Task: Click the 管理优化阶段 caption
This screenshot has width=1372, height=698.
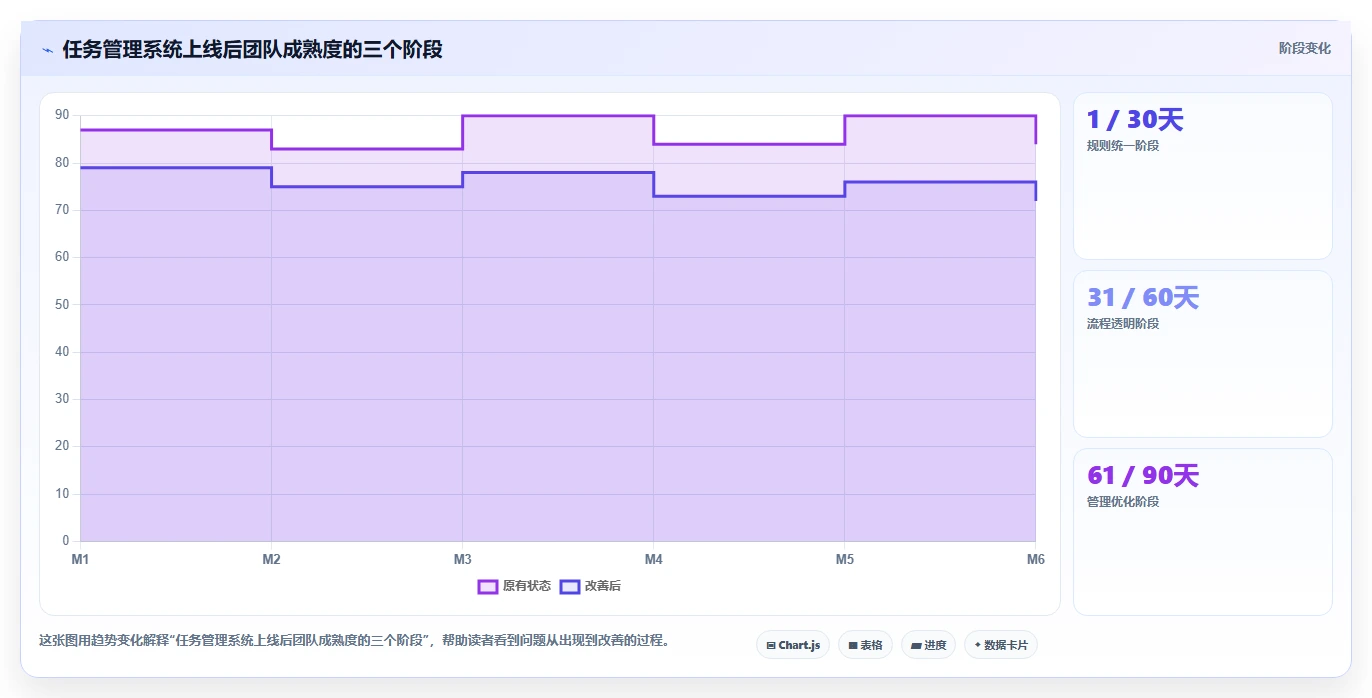Action: tap(1123, 502)
